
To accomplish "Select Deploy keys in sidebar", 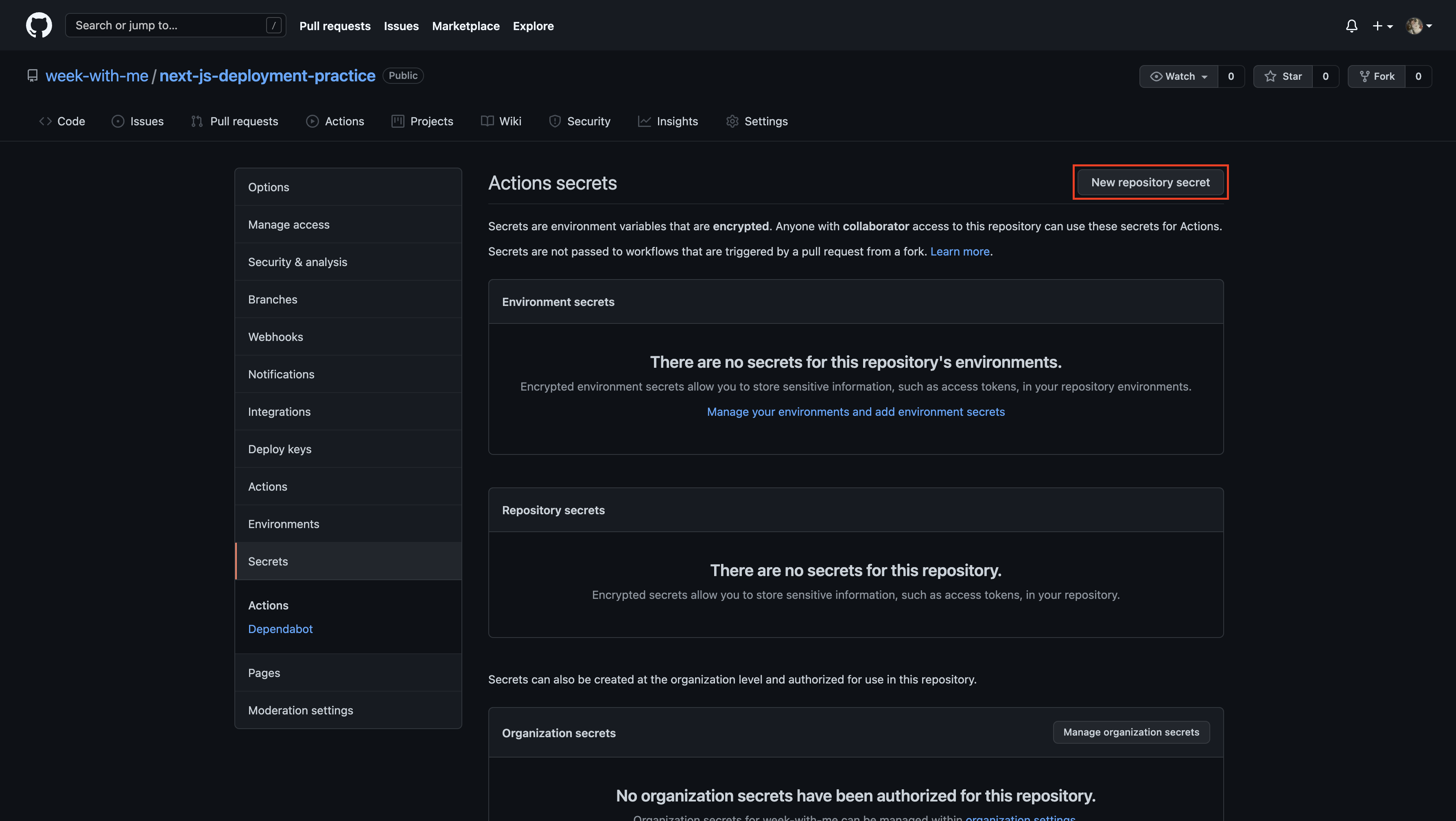I will point(280,449).
